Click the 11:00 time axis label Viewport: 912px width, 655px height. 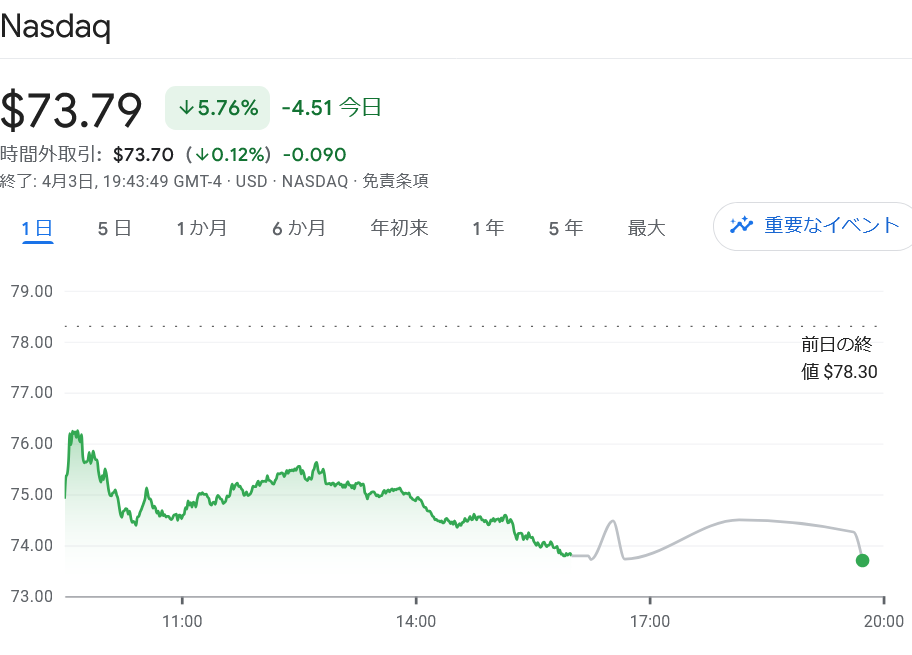pyautogui.click(x=182, y=621)
